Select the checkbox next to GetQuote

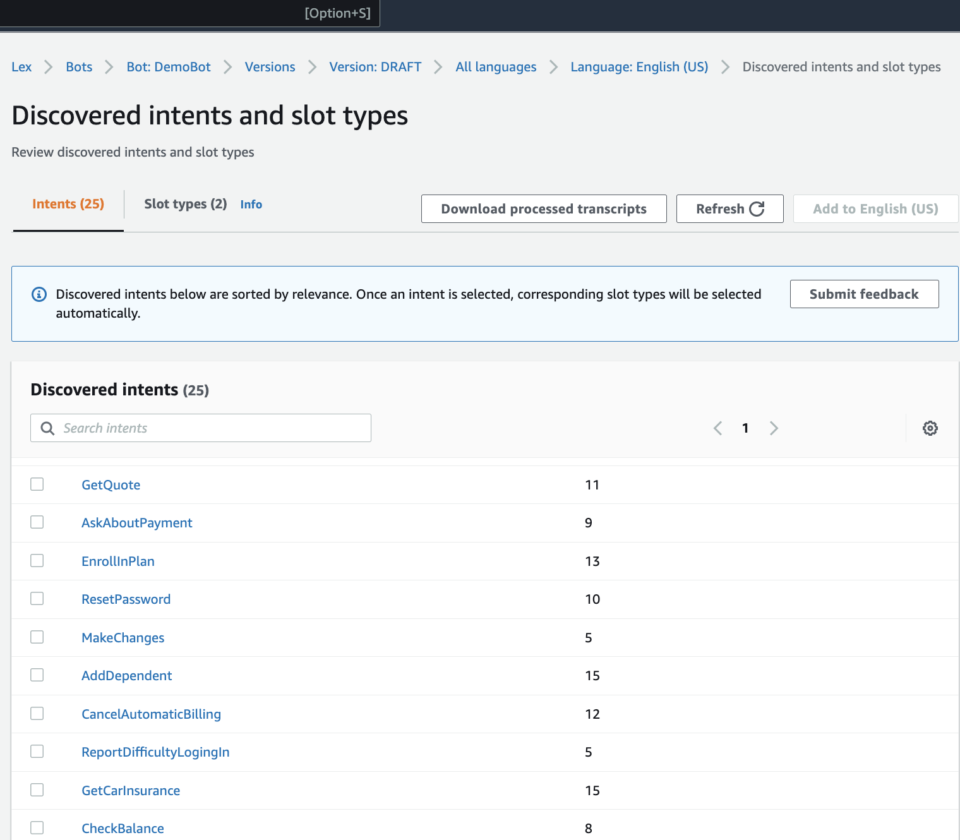(x=37, y=483)
